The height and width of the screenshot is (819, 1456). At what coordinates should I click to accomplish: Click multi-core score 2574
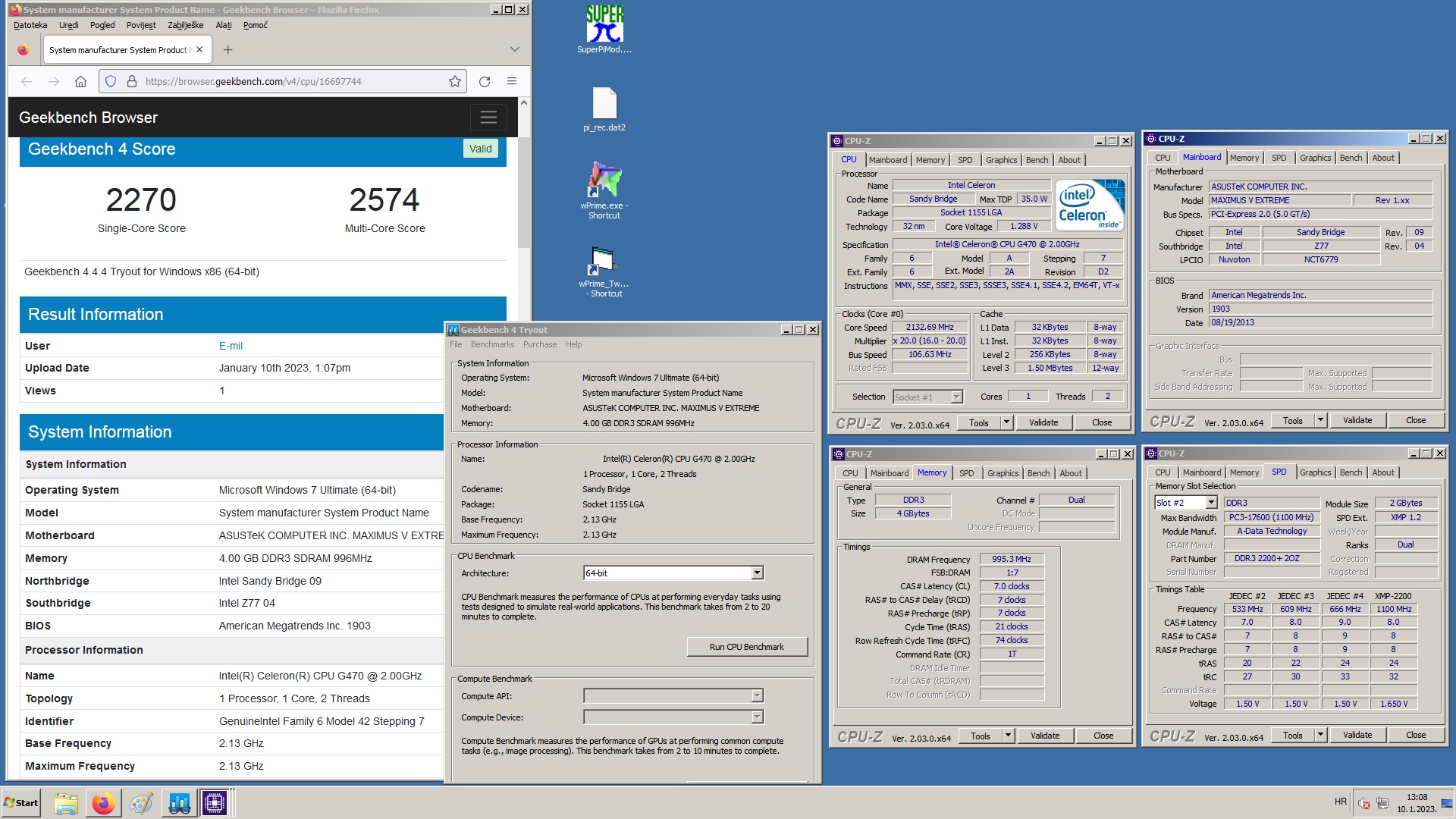coord(384,200)
